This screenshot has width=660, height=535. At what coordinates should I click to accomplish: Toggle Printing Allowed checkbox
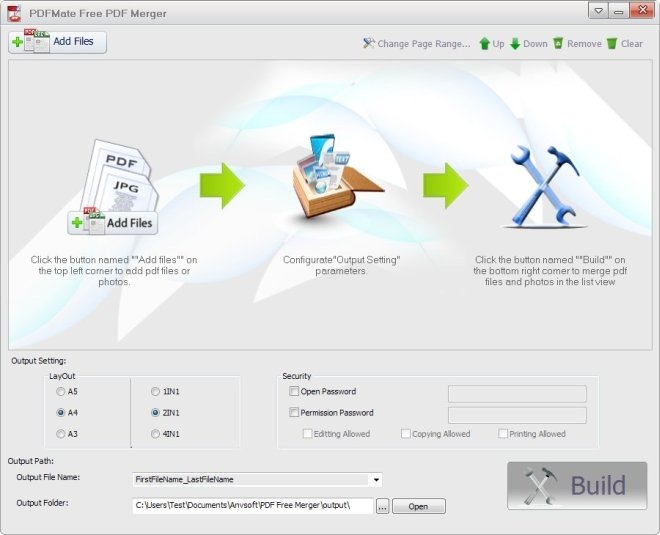point(503,434)
